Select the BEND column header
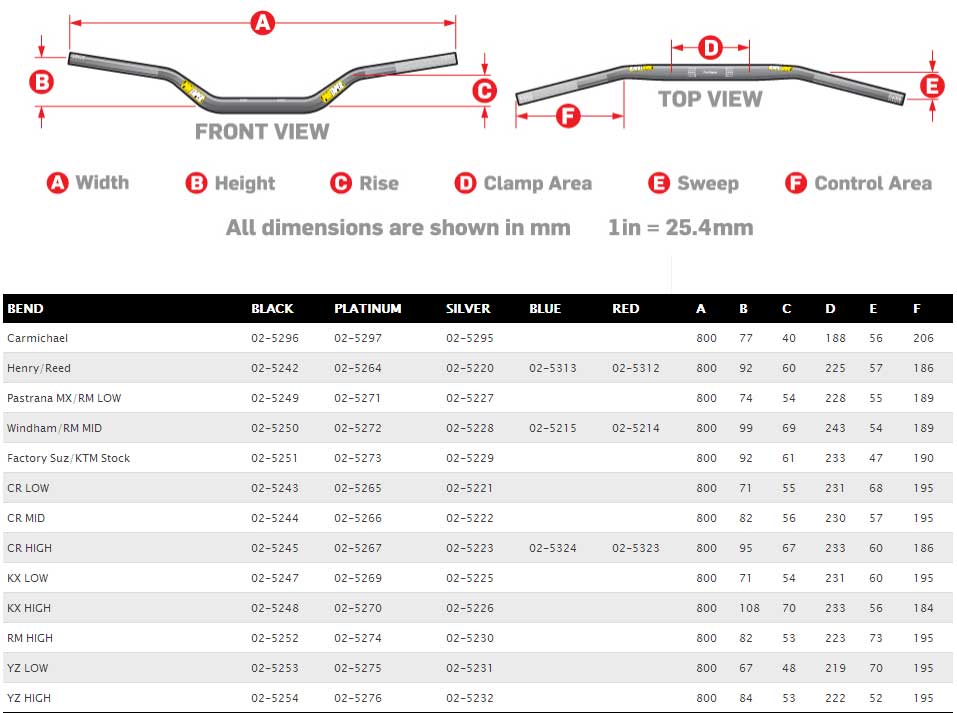 25,309
